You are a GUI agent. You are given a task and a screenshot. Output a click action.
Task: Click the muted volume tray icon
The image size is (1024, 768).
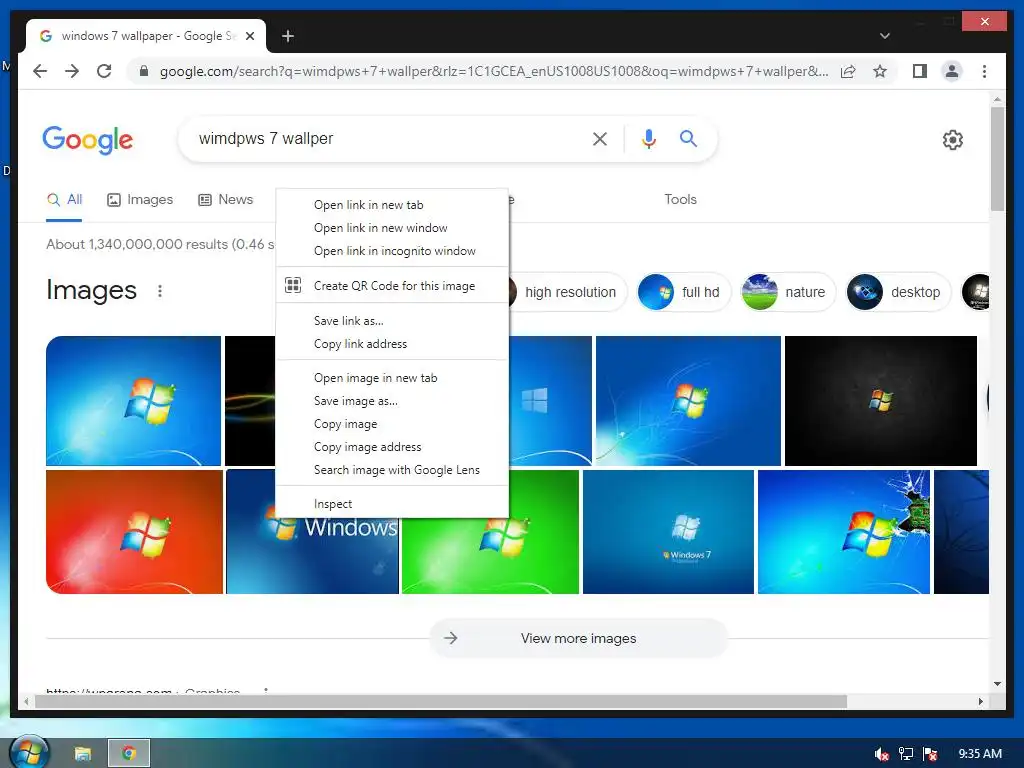tap(881, 754)
